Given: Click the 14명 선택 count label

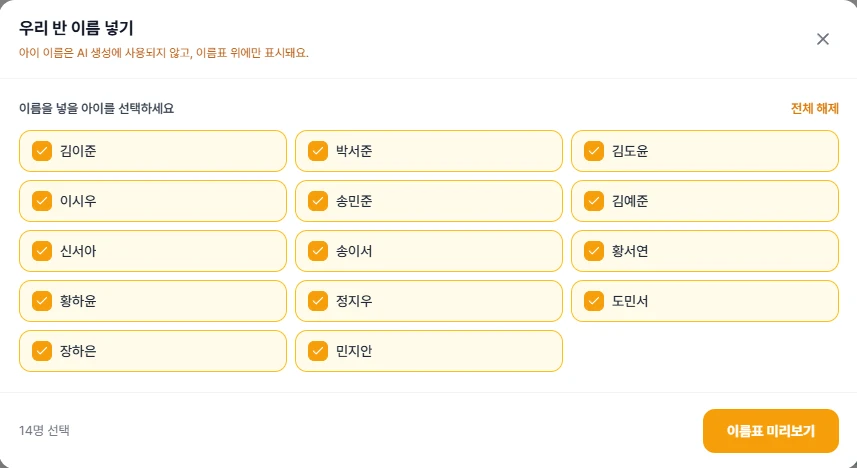Looking at the screenshot, I should (x=44, y=431).
